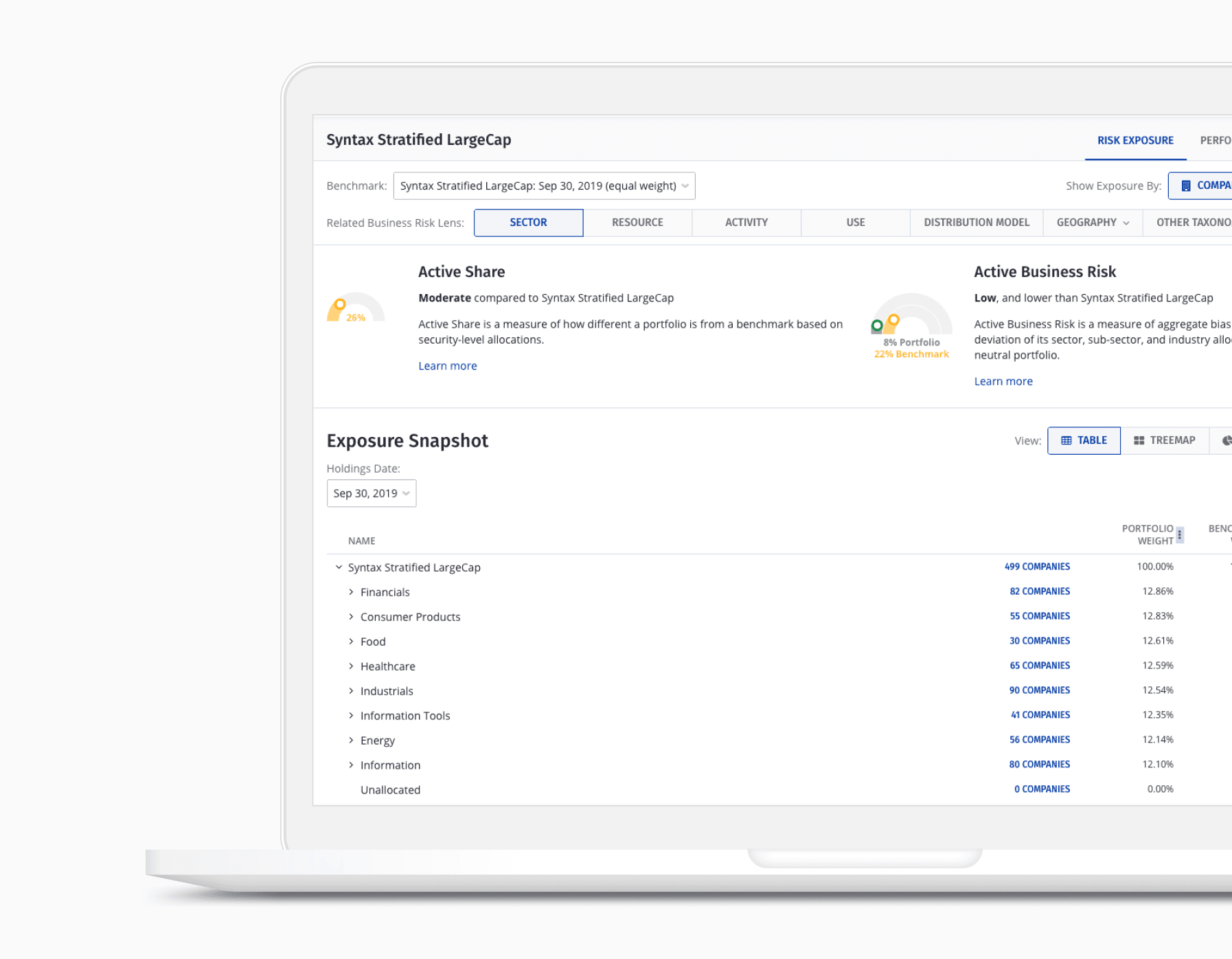This screenshot has width=1232, height=959.
Task: Click the table grid icon in Table view button
Action: 1066,440
